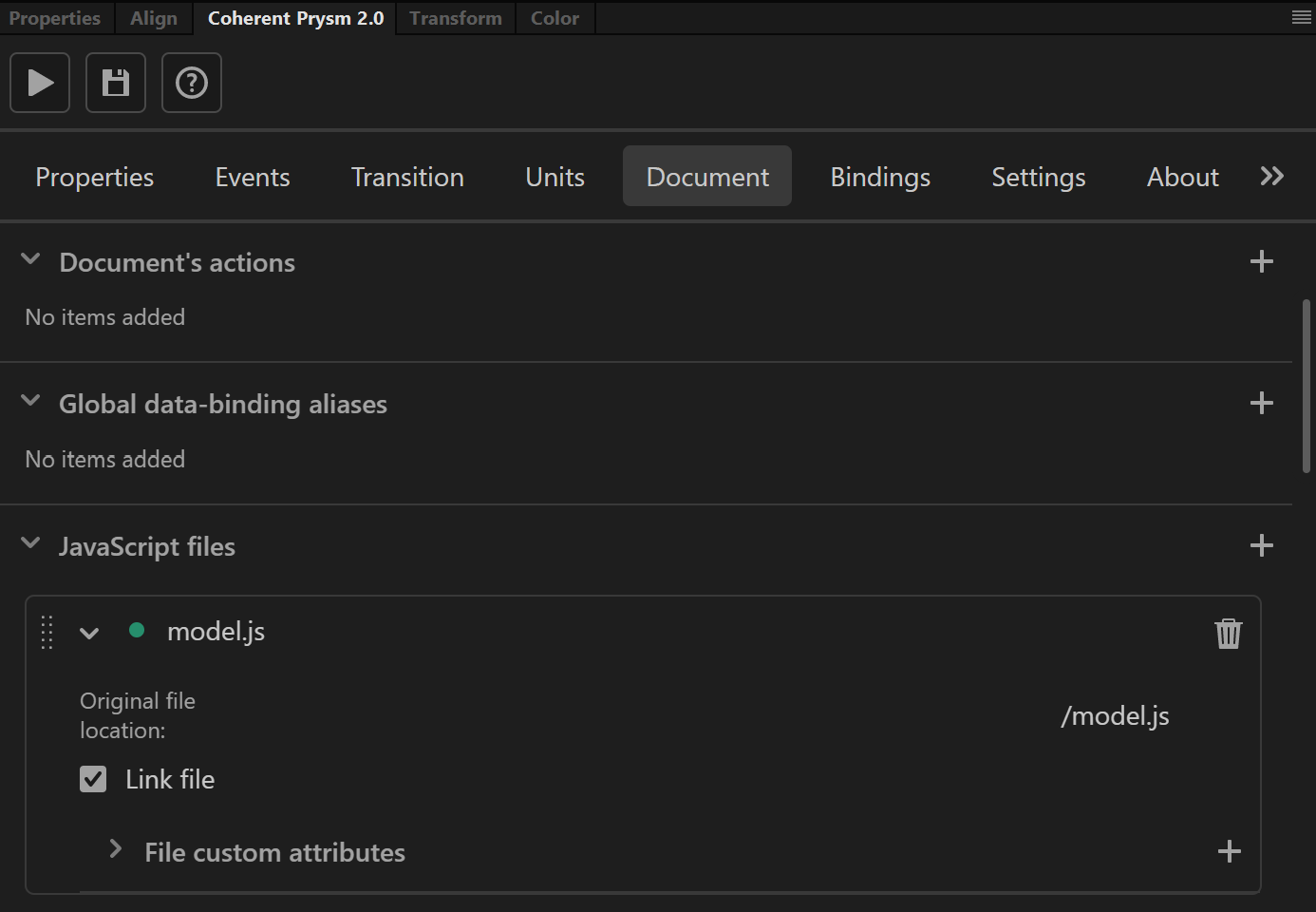The image size is (1316, 912).
Task: Click the vertical scrollbar thumb
Action: (x=1307, y=386)
